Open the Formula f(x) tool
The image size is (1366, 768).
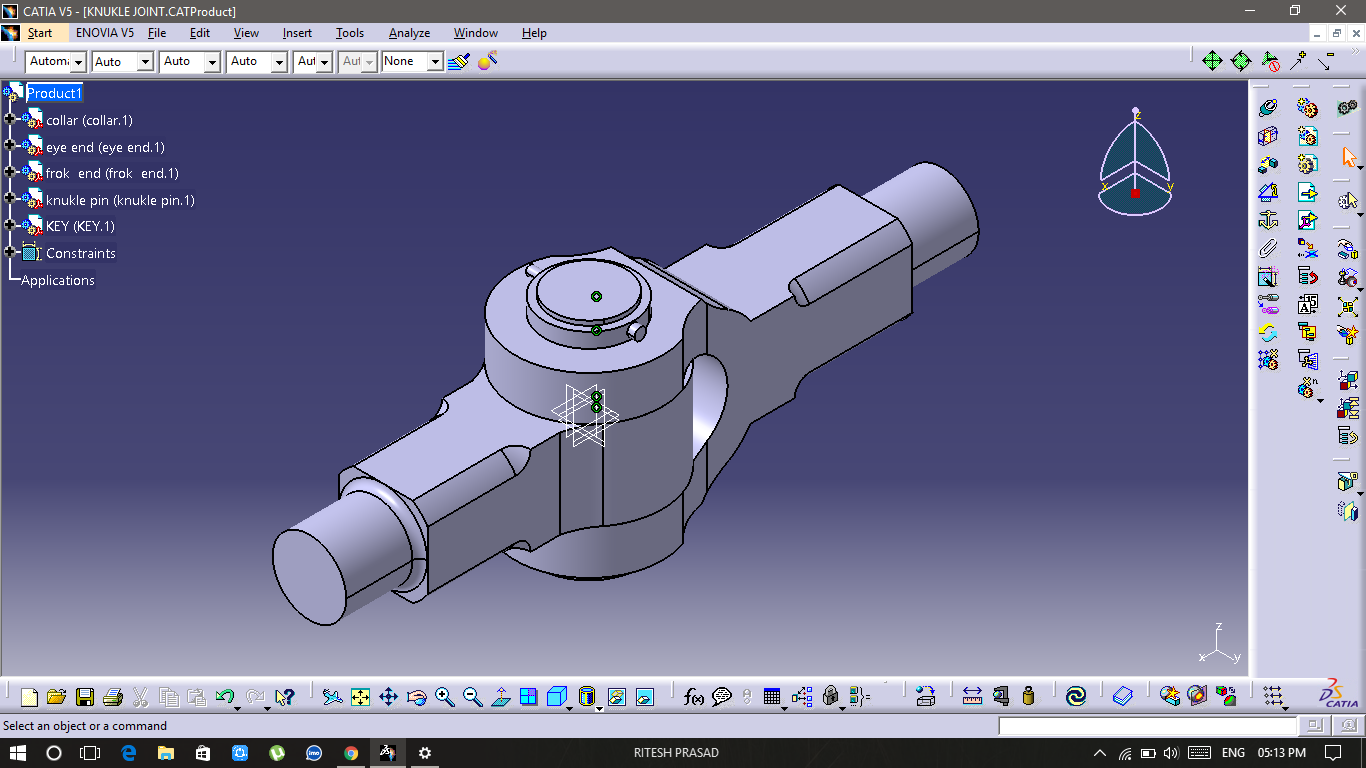tap(693, 697)
